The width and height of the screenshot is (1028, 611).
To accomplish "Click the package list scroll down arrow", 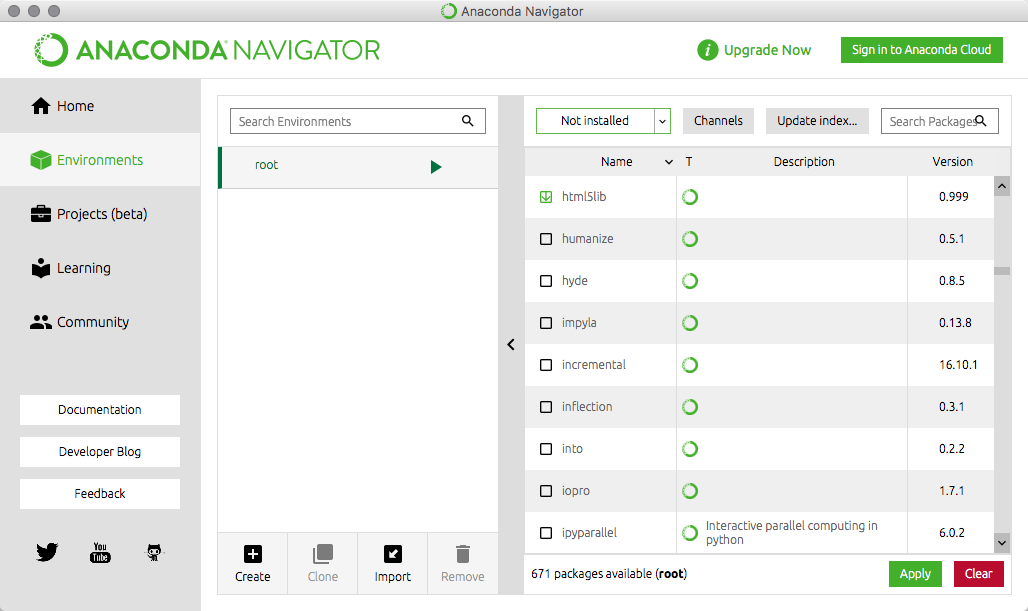I will click(x=1002, y=542).
